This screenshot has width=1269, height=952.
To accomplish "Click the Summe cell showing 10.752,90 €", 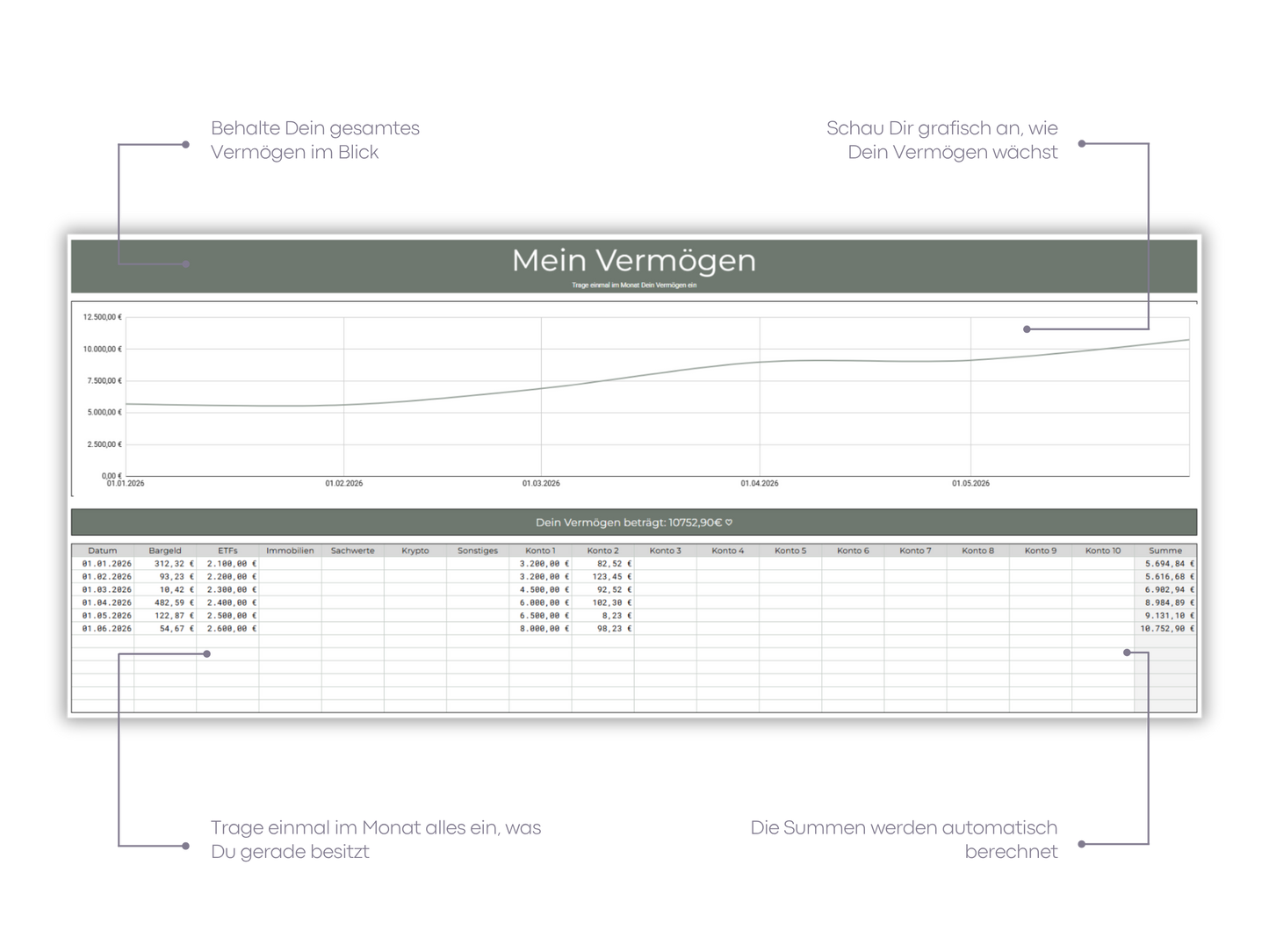I will click(x=1165, y=629).
